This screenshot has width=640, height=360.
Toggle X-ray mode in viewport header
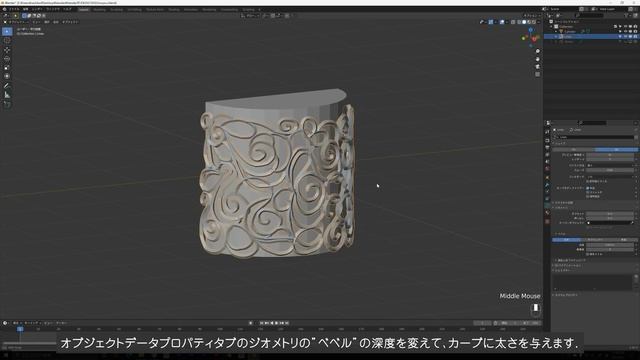(513, 22)
